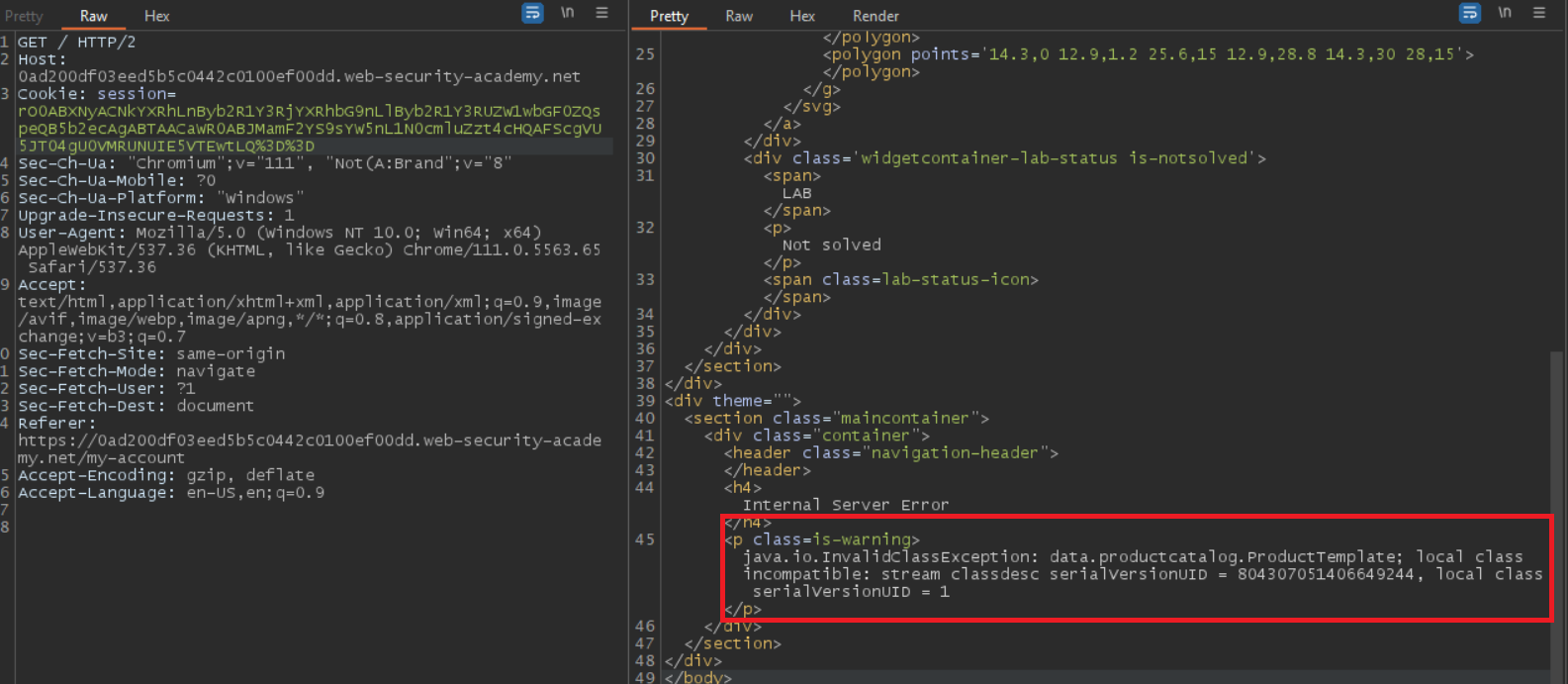Click the 'Accept-Encoding: gzip, deflate' line
Image resolution: width=1568 pixels, height=684 pixels.
coord(166,475)
